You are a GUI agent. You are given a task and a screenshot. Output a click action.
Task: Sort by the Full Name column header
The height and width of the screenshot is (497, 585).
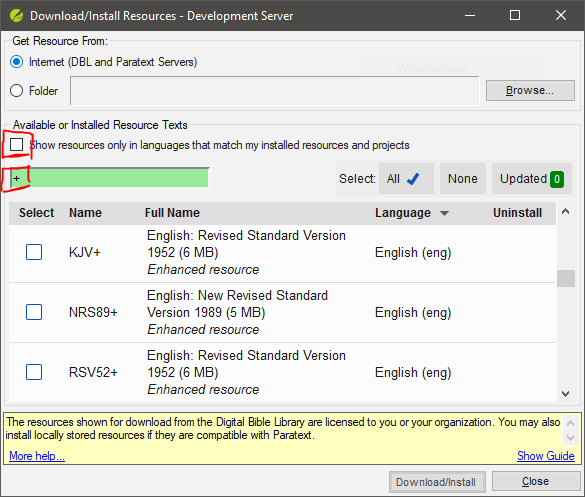click(172, 213)
